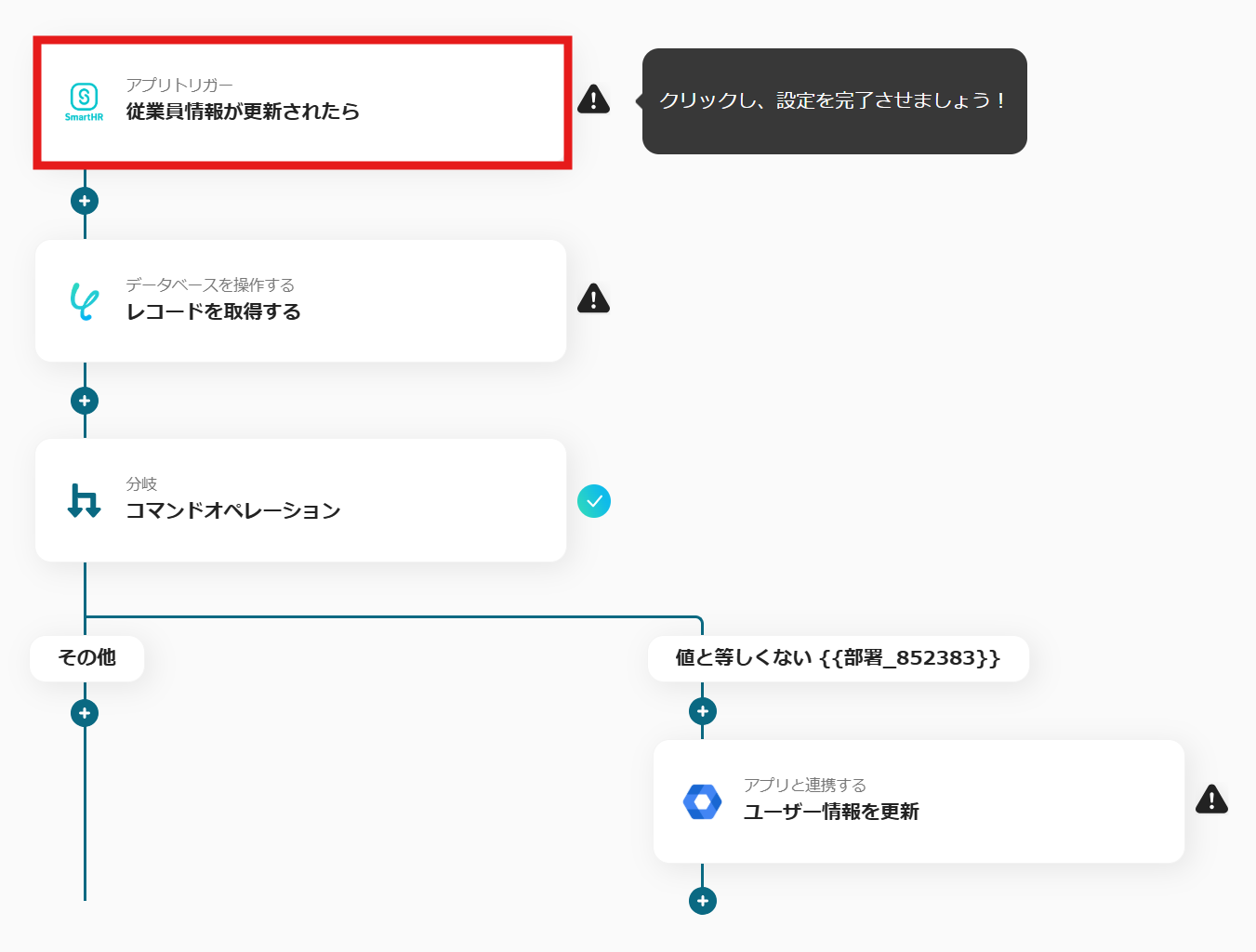This screenshot has height=952, width=1256.
Task: Add step under the その他 branch
Action: [85, 713]
